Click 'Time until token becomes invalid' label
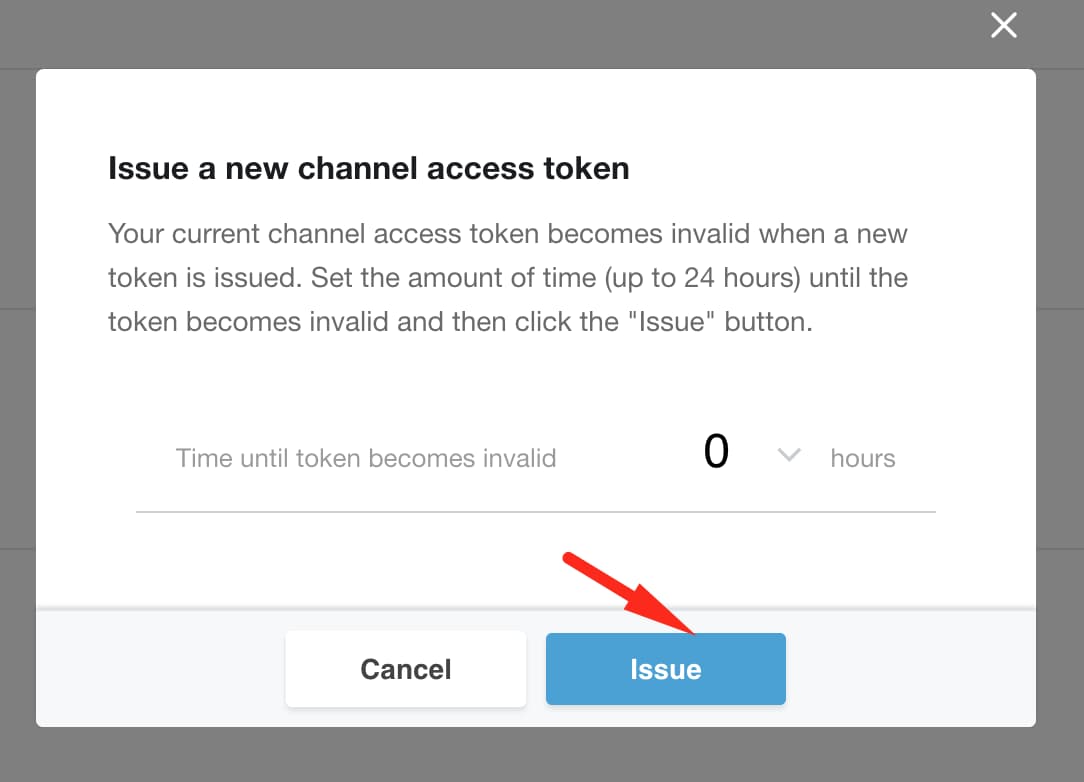Viewport: 1084px width, 782px height. pyautogui.click(x=366, y=458)
